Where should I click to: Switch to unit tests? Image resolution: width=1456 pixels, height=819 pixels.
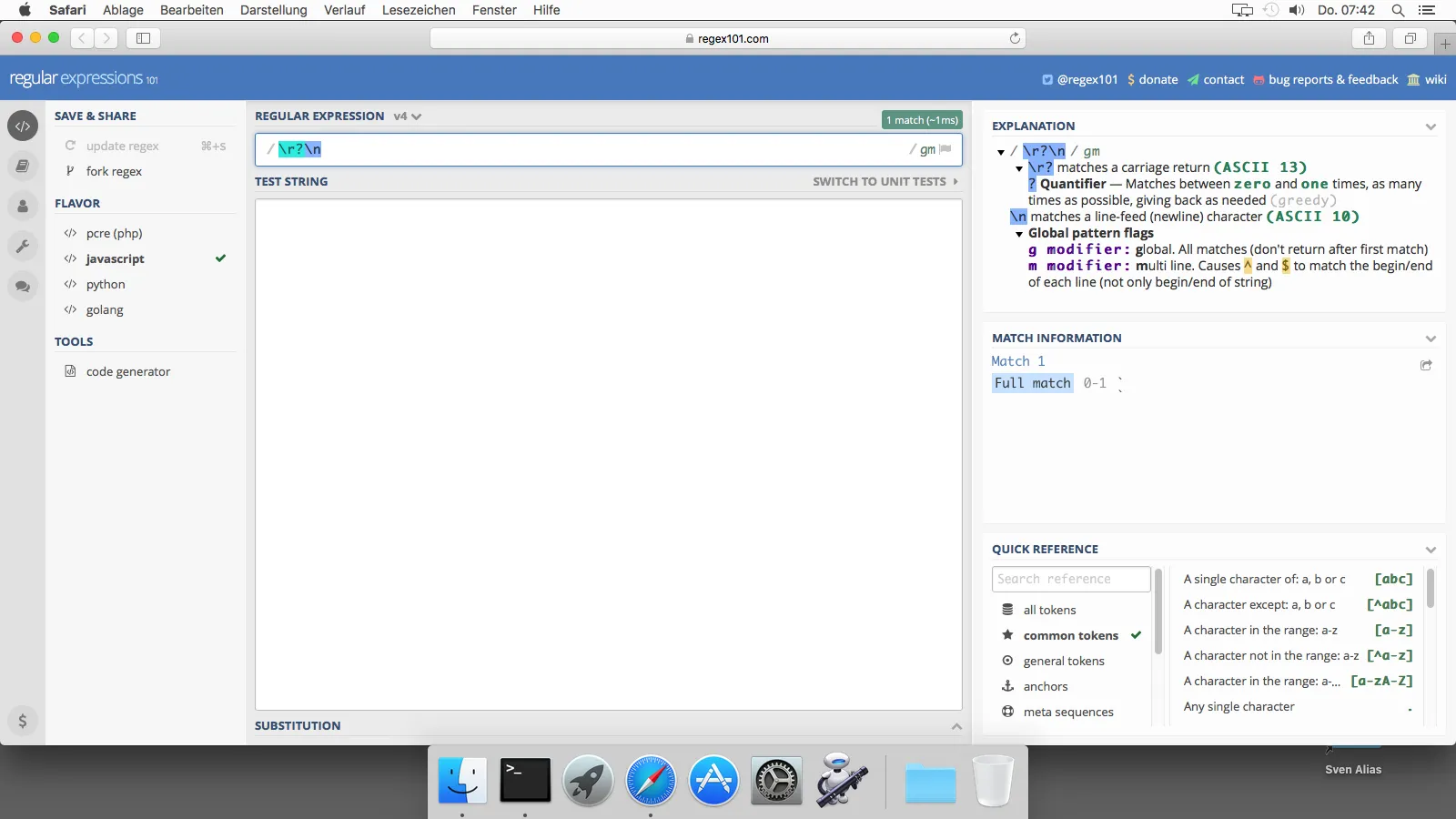[885, 182]
